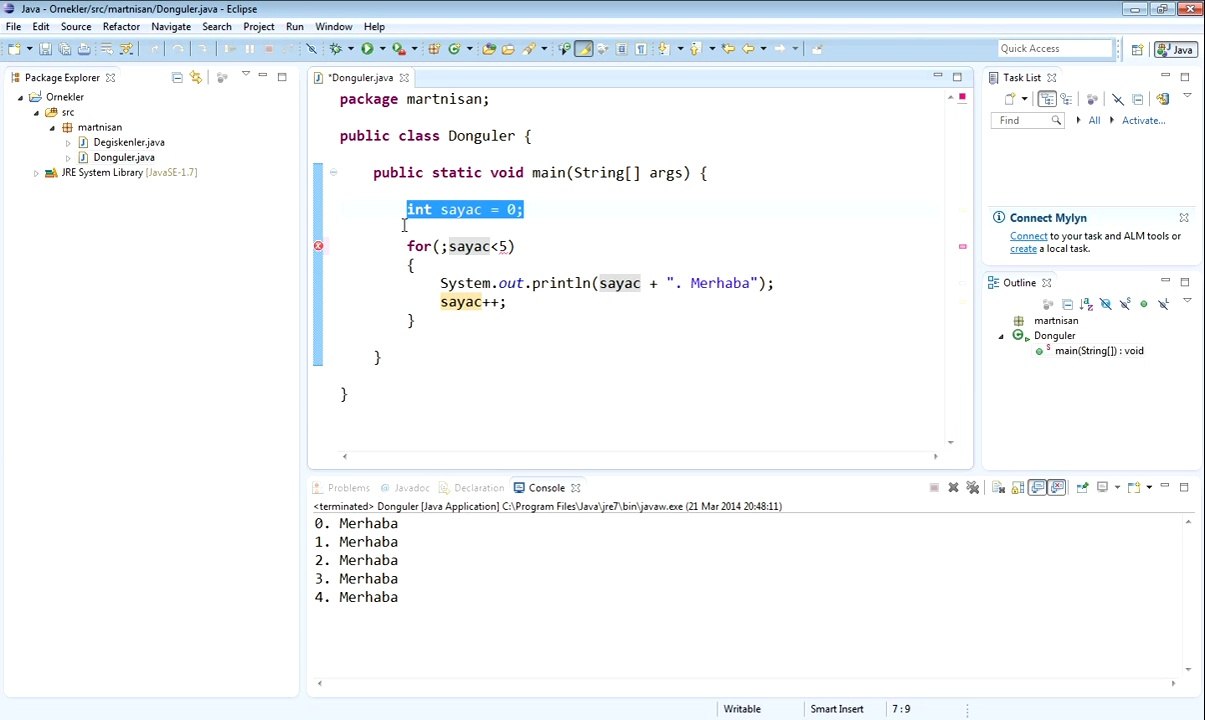Collapse the Ornekler project tree node

(x=20, y=97)
